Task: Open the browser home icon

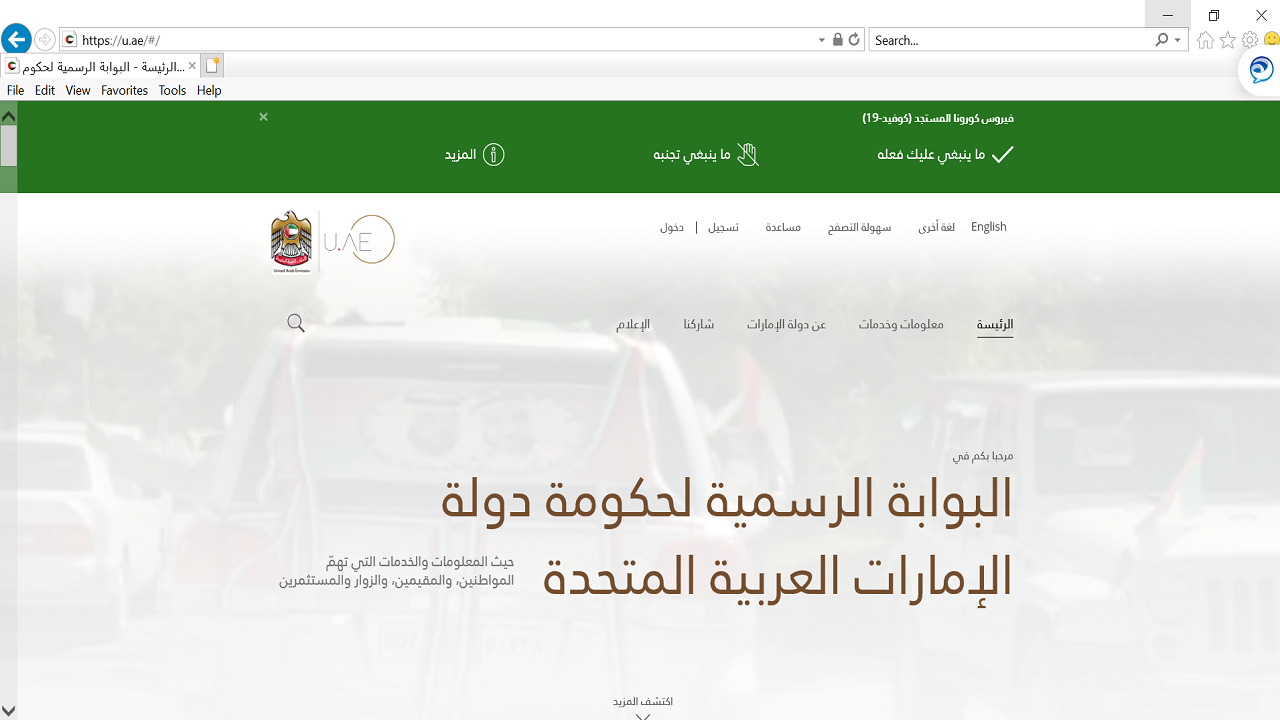Action: pos(1205,40)
